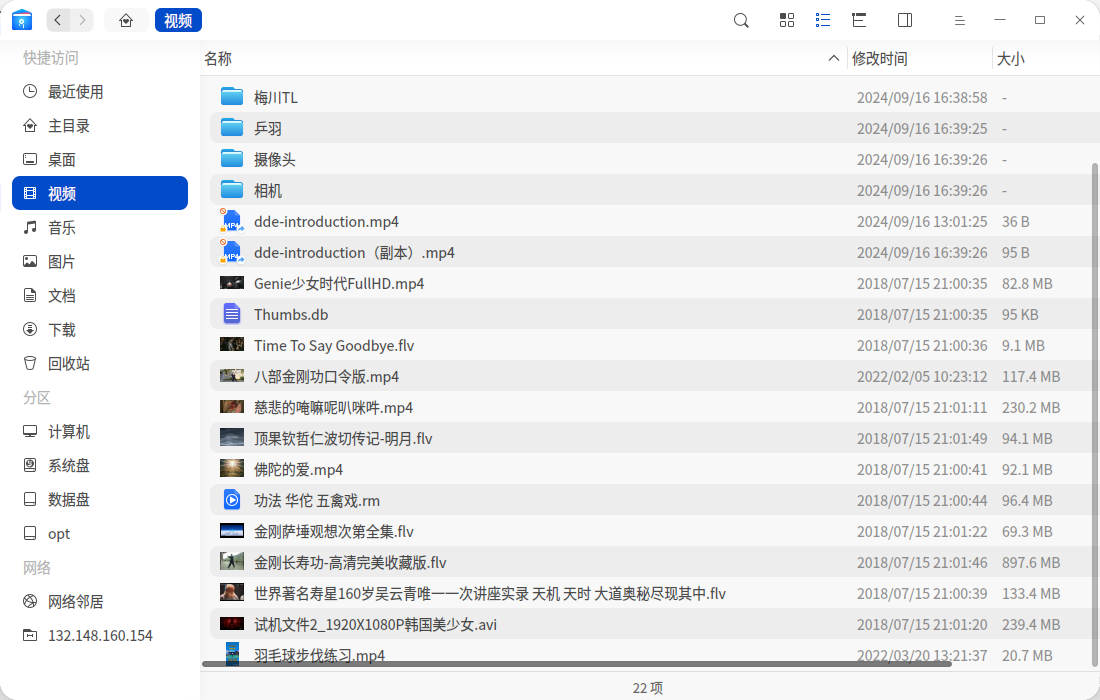Select 羽毛球步伐练习.mp4 file name
This screenshot has width=1100, height=700.
319,655
